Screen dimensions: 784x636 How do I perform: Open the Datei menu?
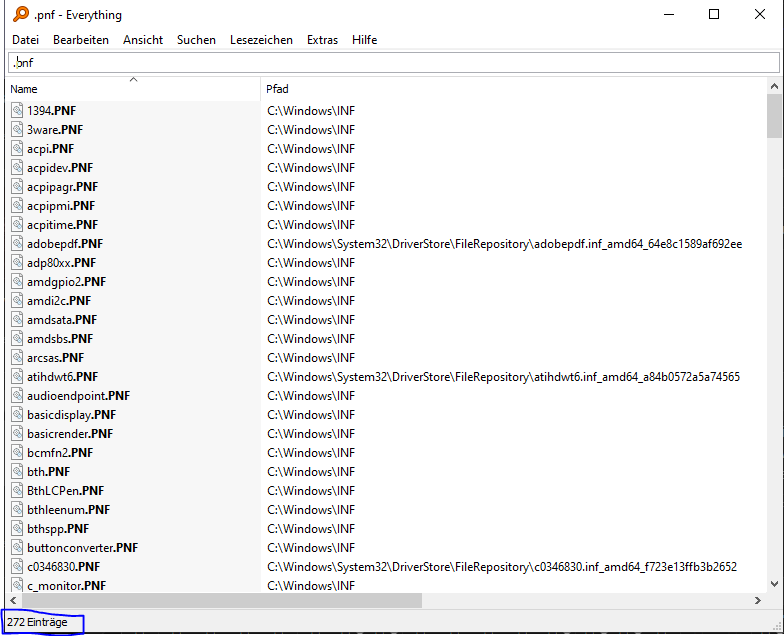coord(26,40)
